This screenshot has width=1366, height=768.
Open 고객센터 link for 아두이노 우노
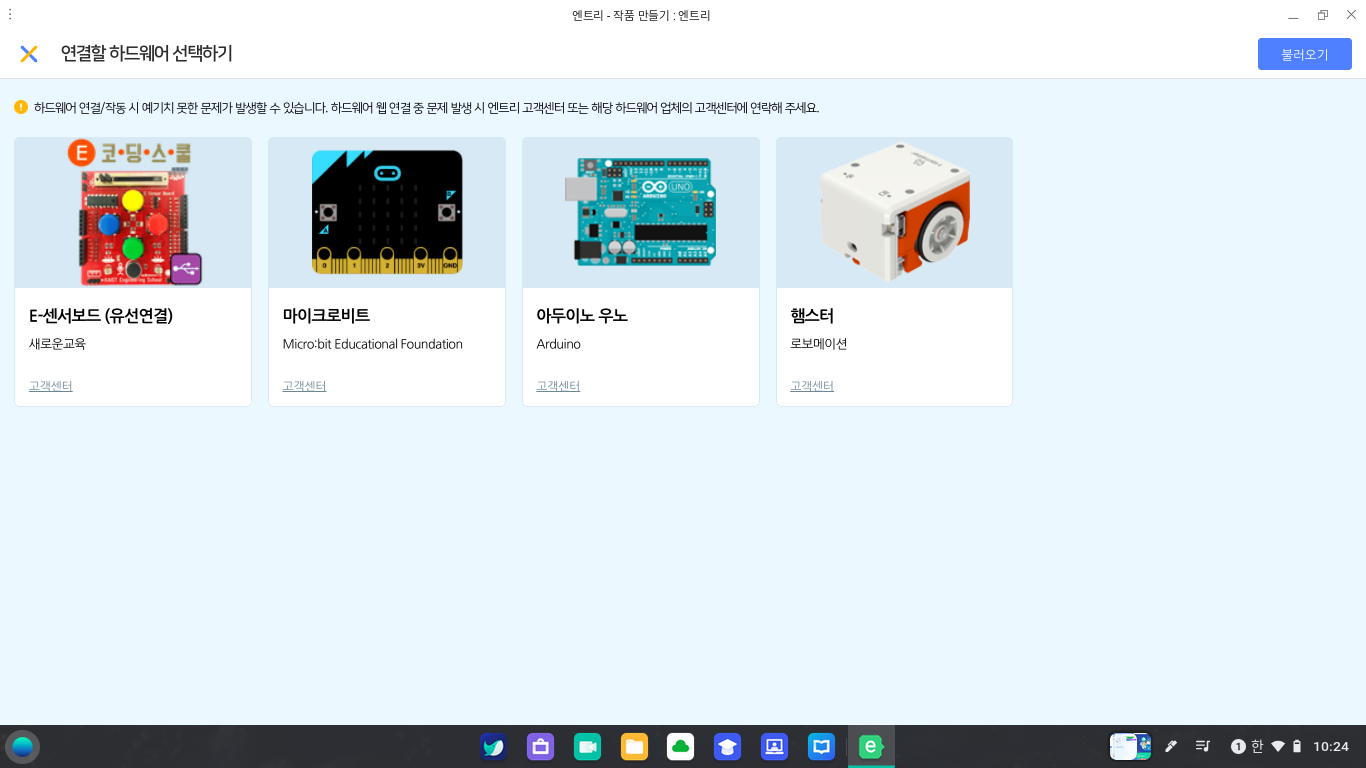point(558,386)
